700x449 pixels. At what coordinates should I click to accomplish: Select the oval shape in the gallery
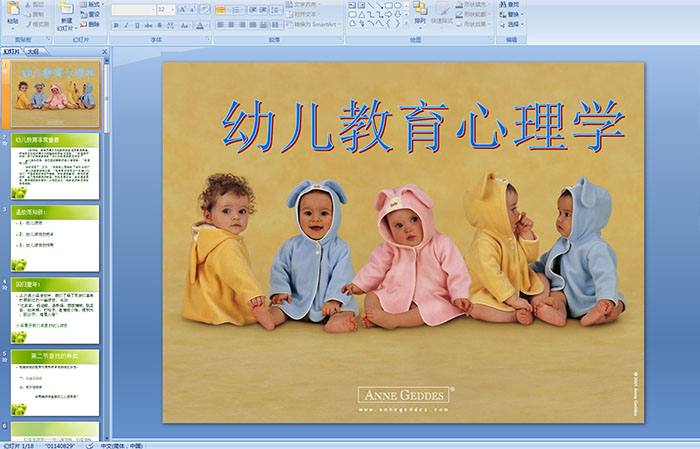point(398,5)
